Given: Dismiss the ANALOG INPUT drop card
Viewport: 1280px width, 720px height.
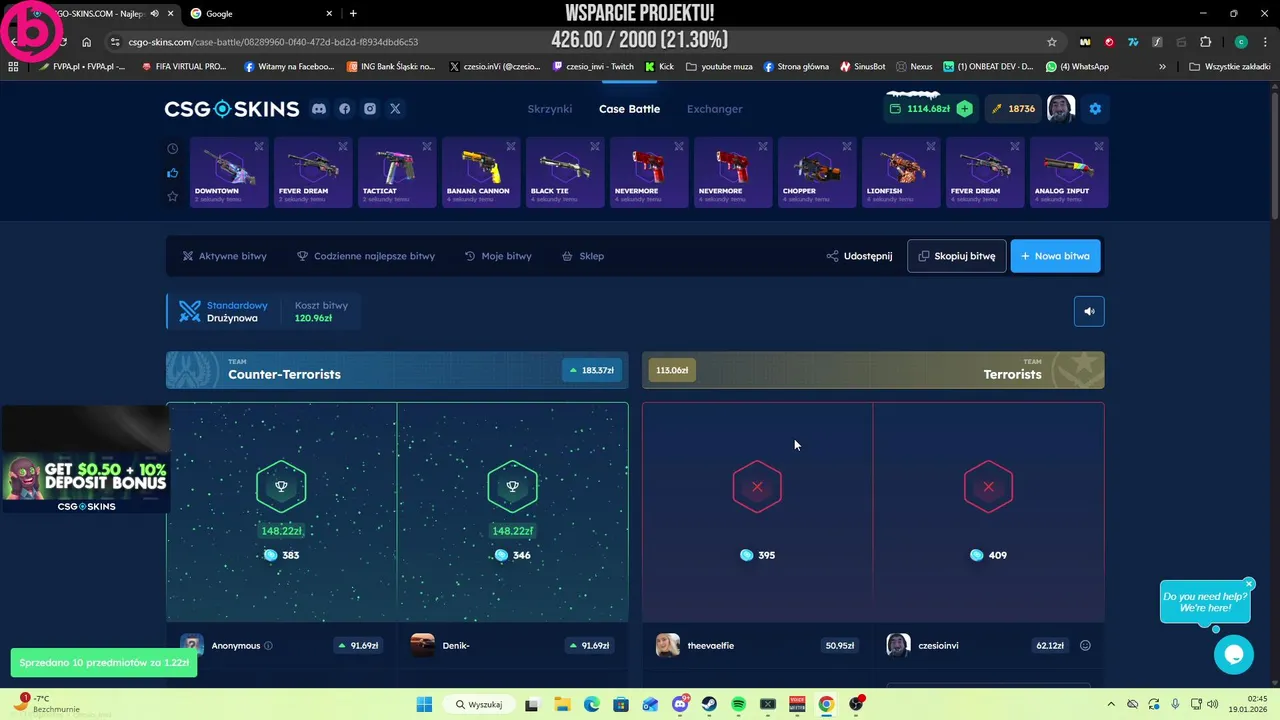Looking at the screenshot, I should click(1099, 146).
